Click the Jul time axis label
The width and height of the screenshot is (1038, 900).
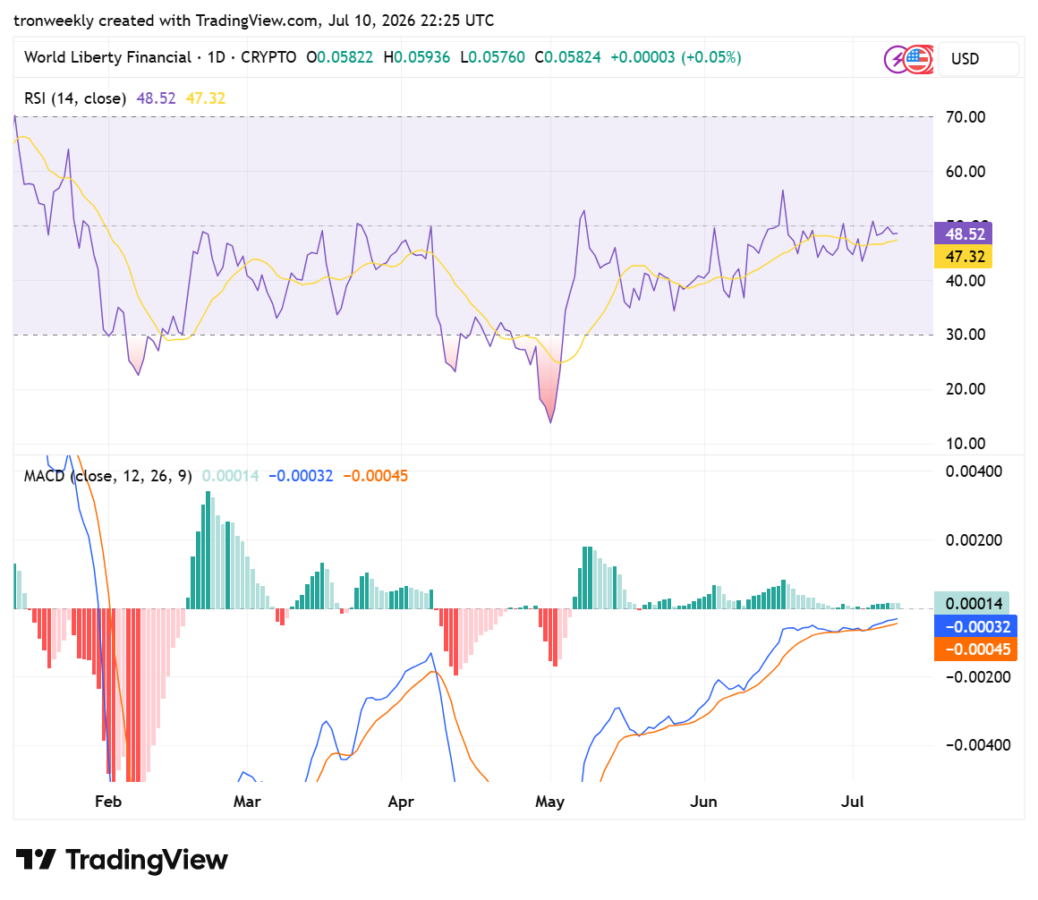(x=852, y=801)
